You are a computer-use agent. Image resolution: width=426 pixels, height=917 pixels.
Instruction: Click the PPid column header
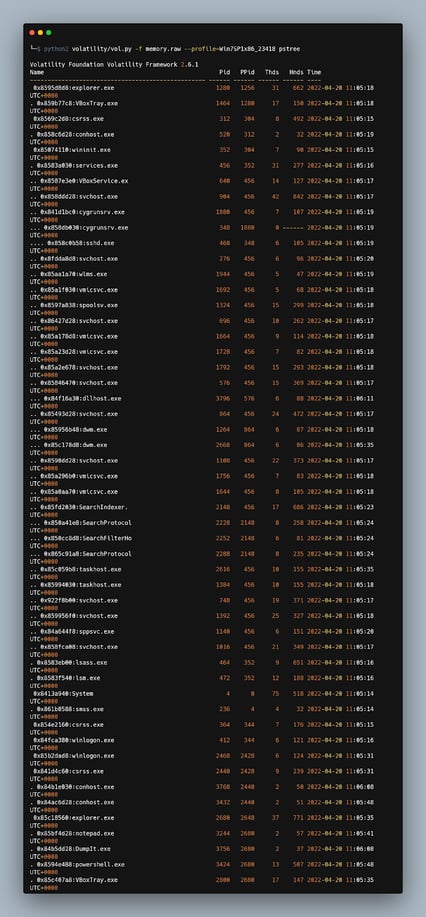(248, 72)
